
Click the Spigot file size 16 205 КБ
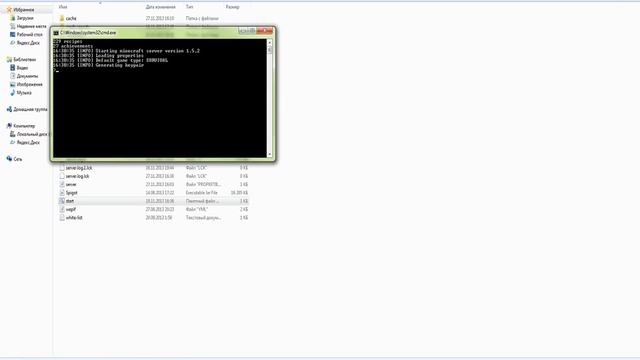(x=239, y=193)
